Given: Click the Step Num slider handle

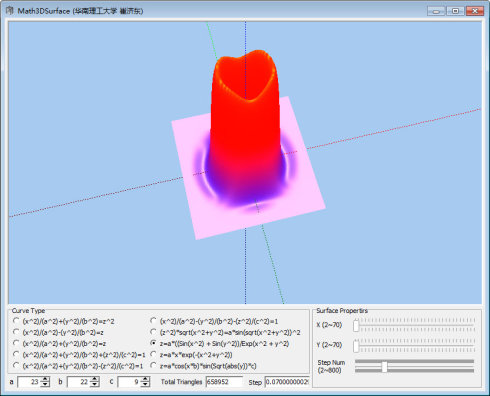Looking at the screenshot, I should point(384,366).
